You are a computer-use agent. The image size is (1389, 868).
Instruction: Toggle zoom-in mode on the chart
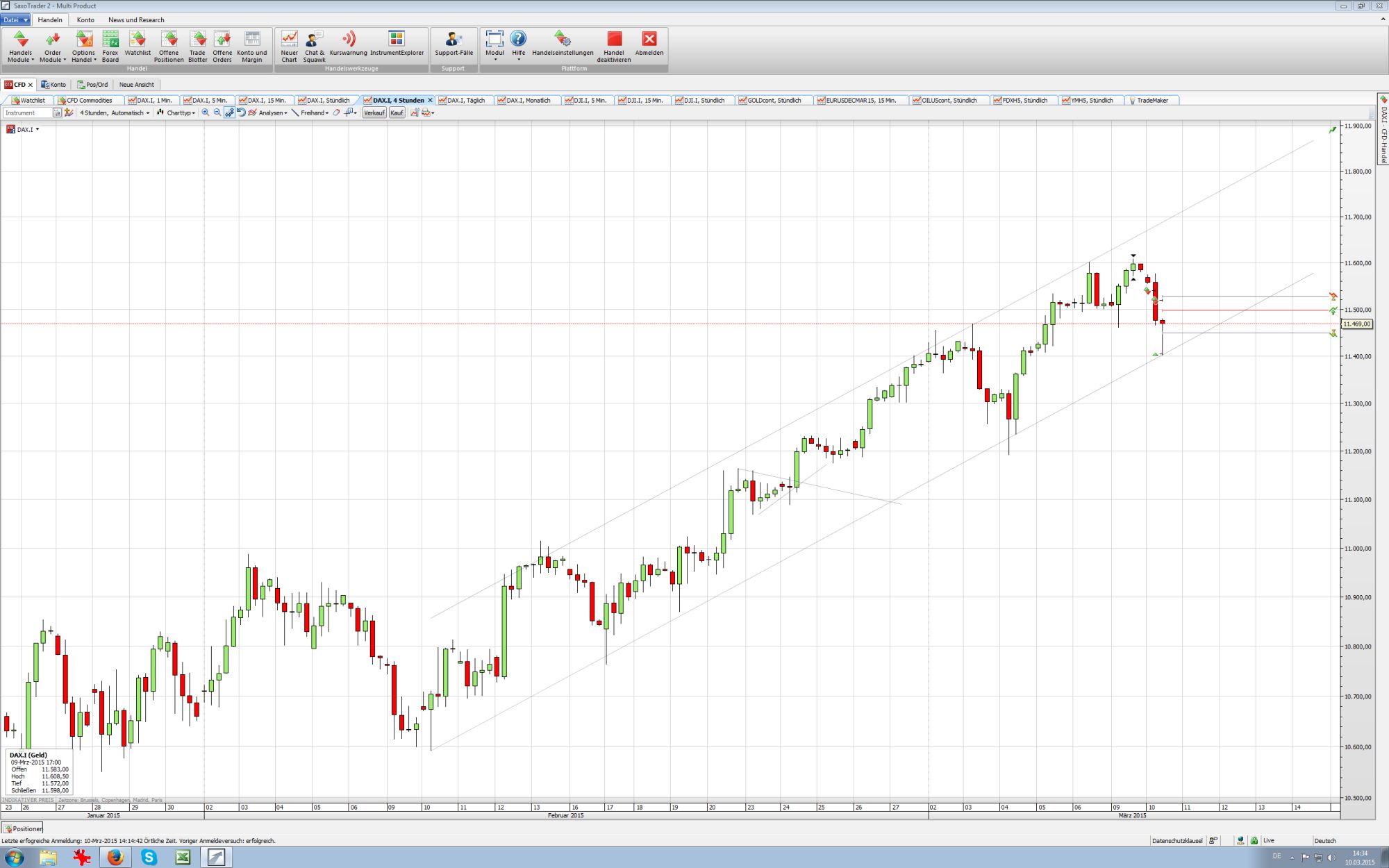click(x=206, y=112)
